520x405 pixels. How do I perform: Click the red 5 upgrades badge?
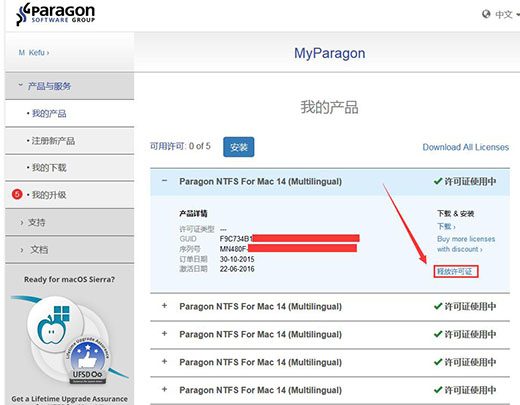(17, 194)
